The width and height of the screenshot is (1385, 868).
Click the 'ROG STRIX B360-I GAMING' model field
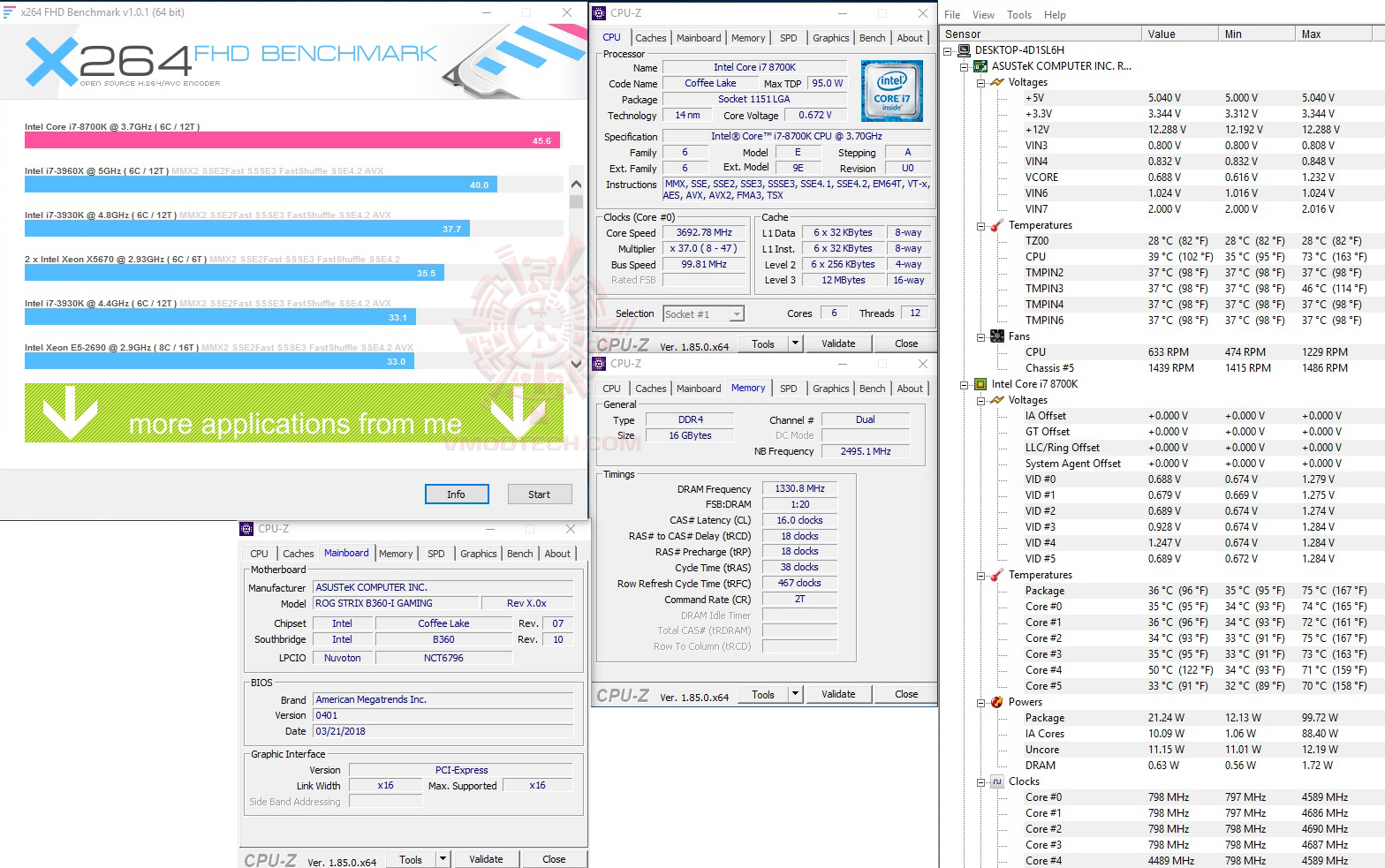click(397, 603)
